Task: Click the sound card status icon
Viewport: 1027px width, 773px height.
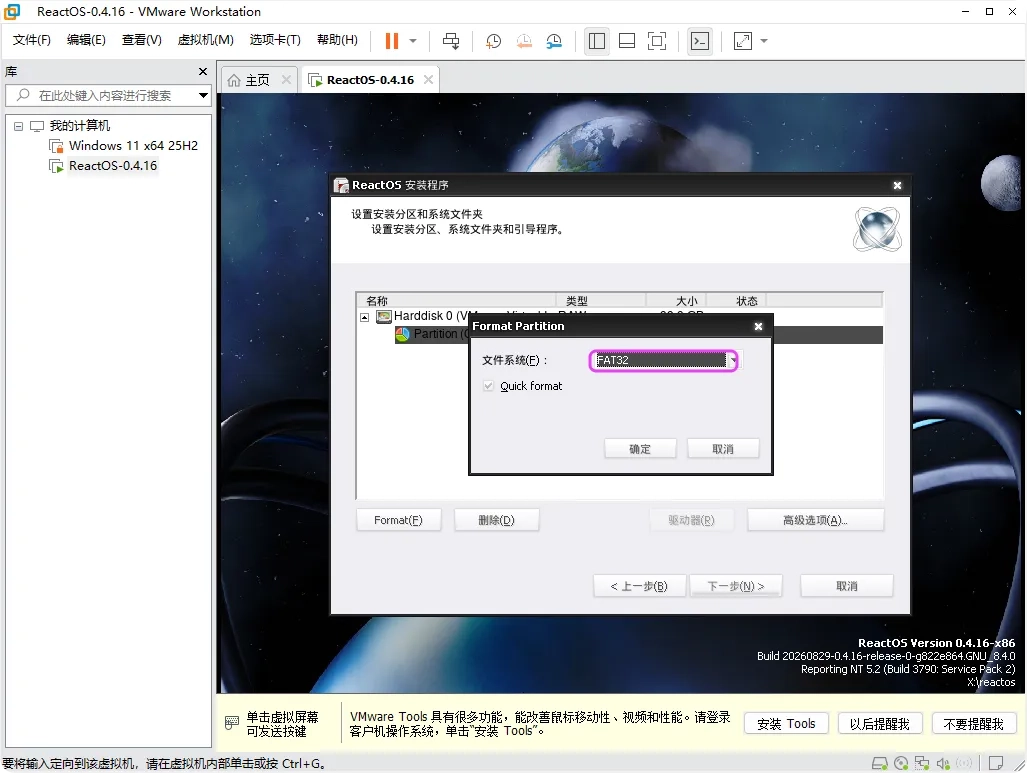Action: [x=943, y=763]
